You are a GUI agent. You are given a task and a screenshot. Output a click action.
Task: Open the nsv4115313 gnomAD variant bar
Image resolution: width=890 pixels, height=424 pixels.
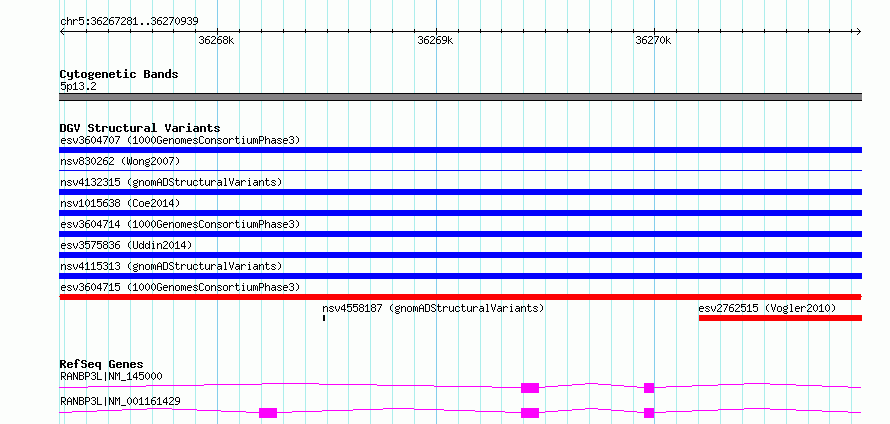(x=460, y=276)
